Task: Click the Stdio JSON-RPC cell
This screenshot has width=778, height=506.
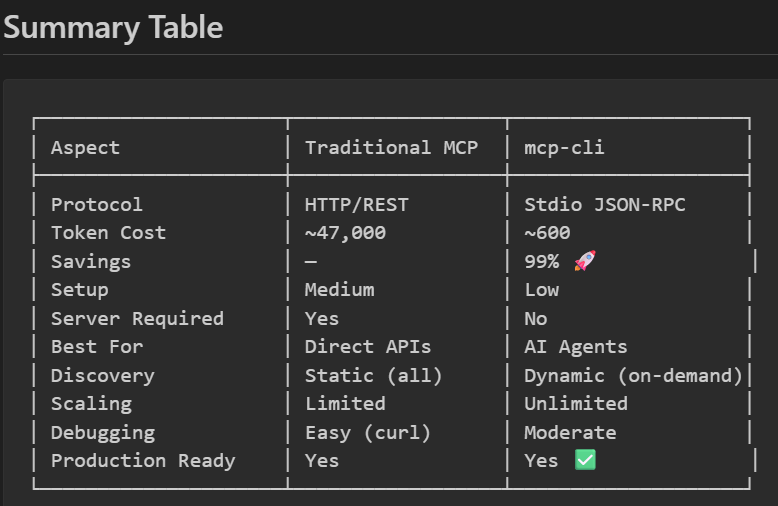Action: tap(605, 205)
